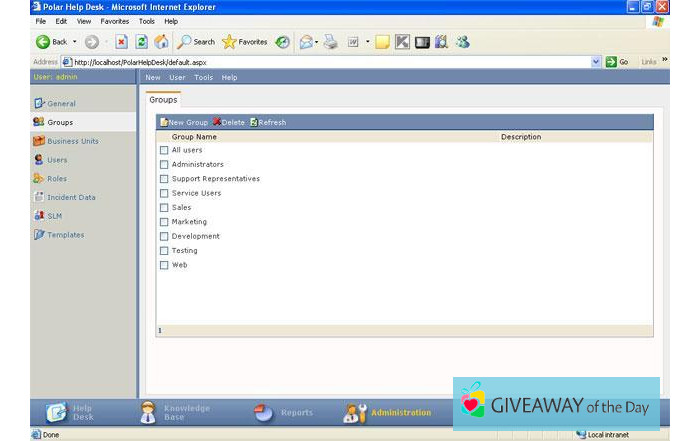
Task: Tick the Support Representatives checkbox
Action: (164, 179)
